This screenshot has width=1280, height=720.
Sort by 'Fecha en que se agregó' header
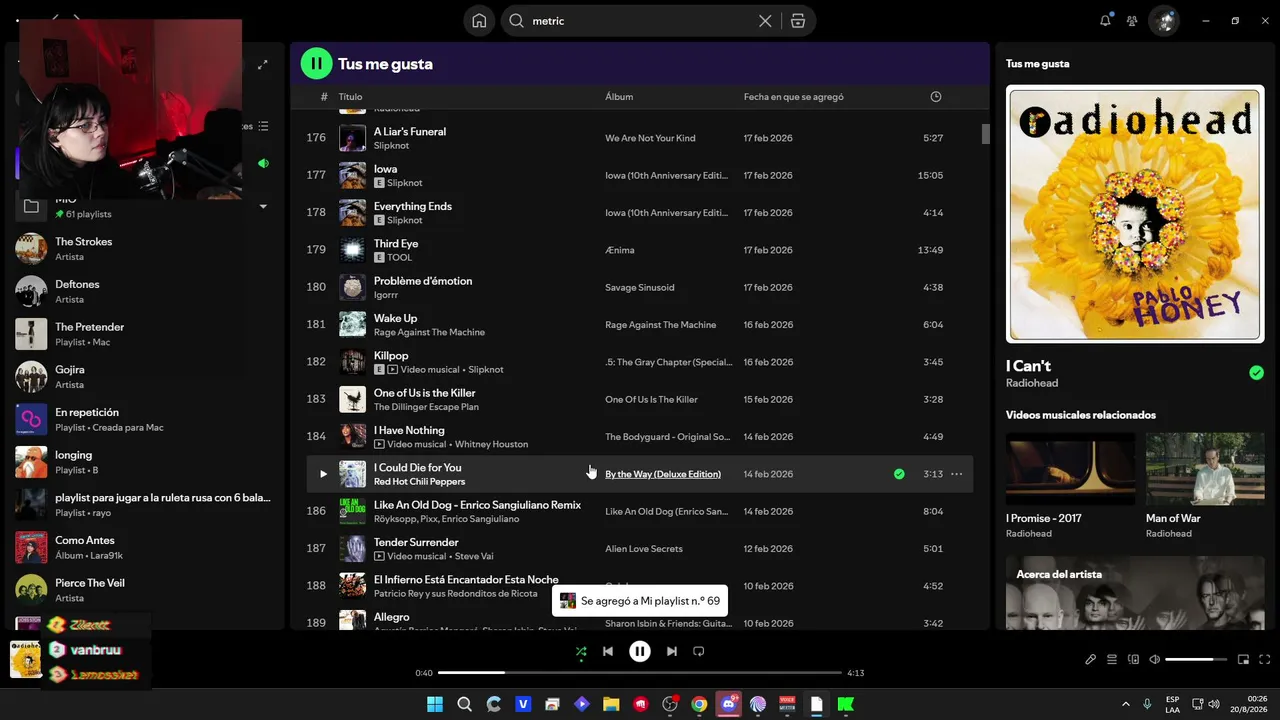[x=794, y=97]
